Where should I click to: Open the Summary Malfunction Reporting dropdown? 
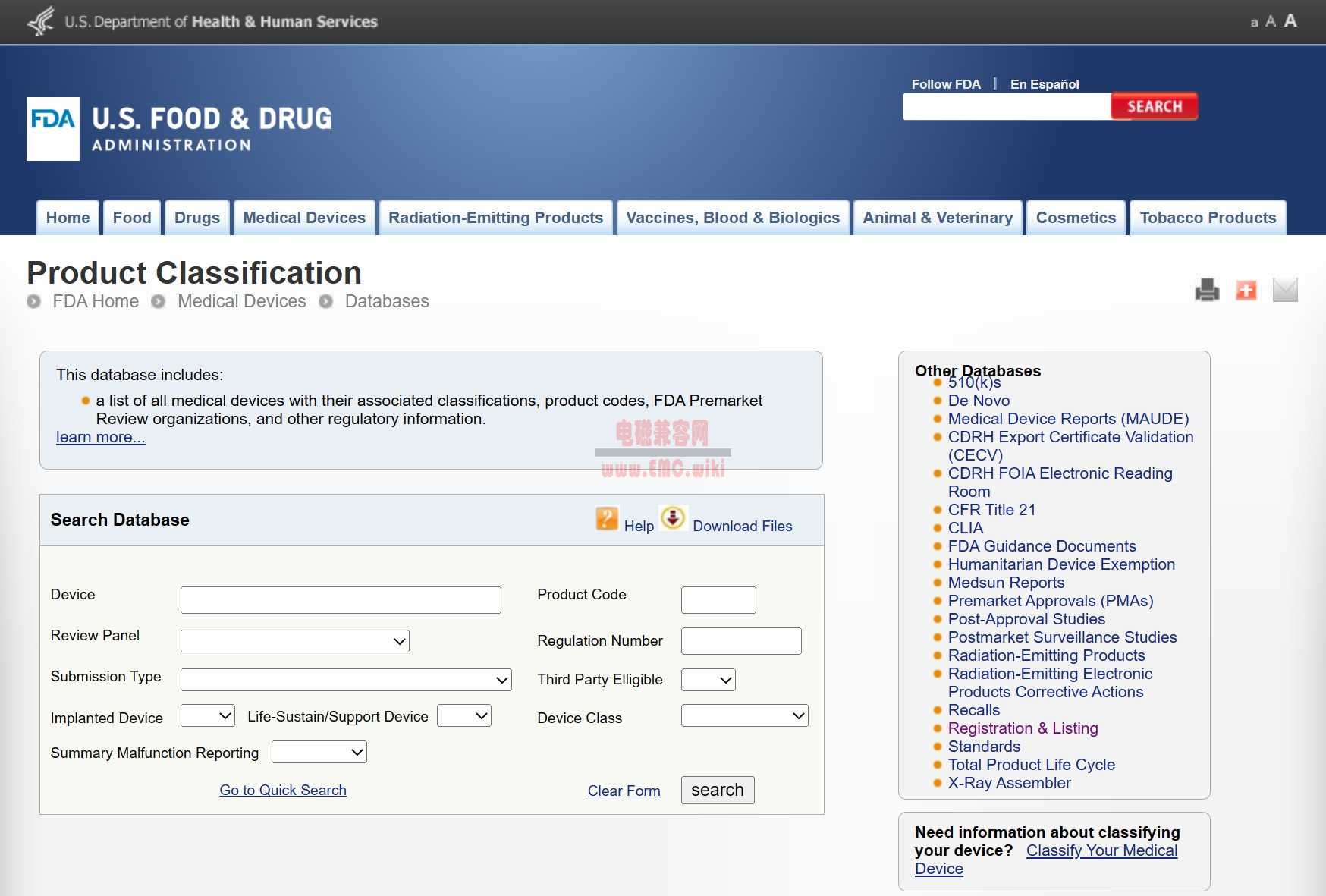pyautogui.click(x=319, y=752)
